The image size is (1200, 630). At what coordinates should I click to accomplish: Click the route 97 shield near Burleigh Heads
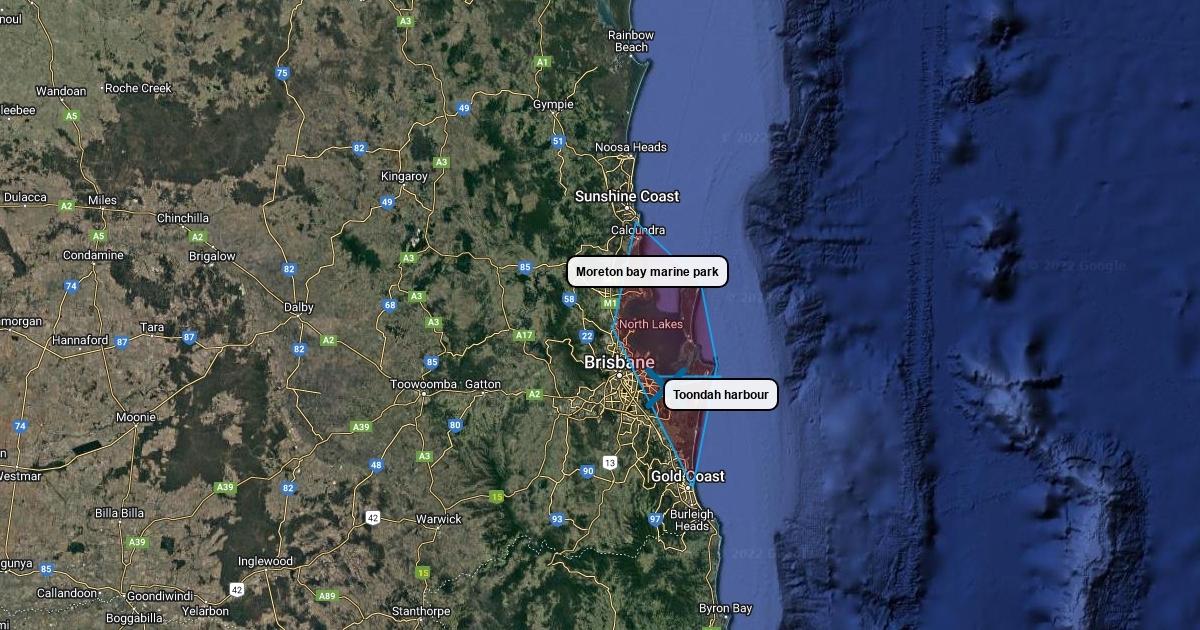(x=655, y=519)
